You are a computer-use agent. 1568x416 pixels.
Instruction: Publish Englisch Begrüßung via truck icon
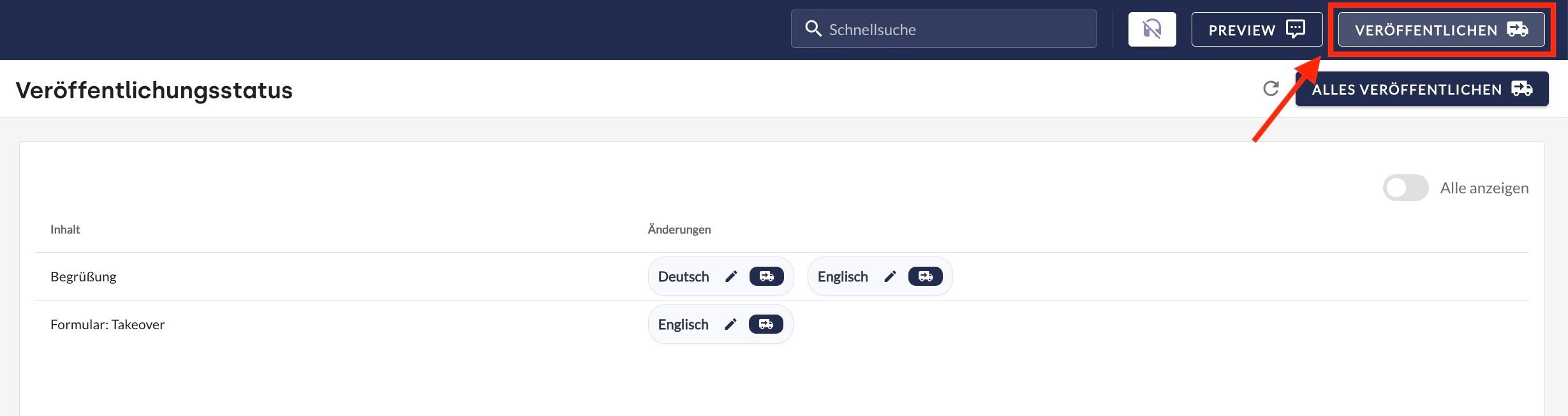click(925, 276)
